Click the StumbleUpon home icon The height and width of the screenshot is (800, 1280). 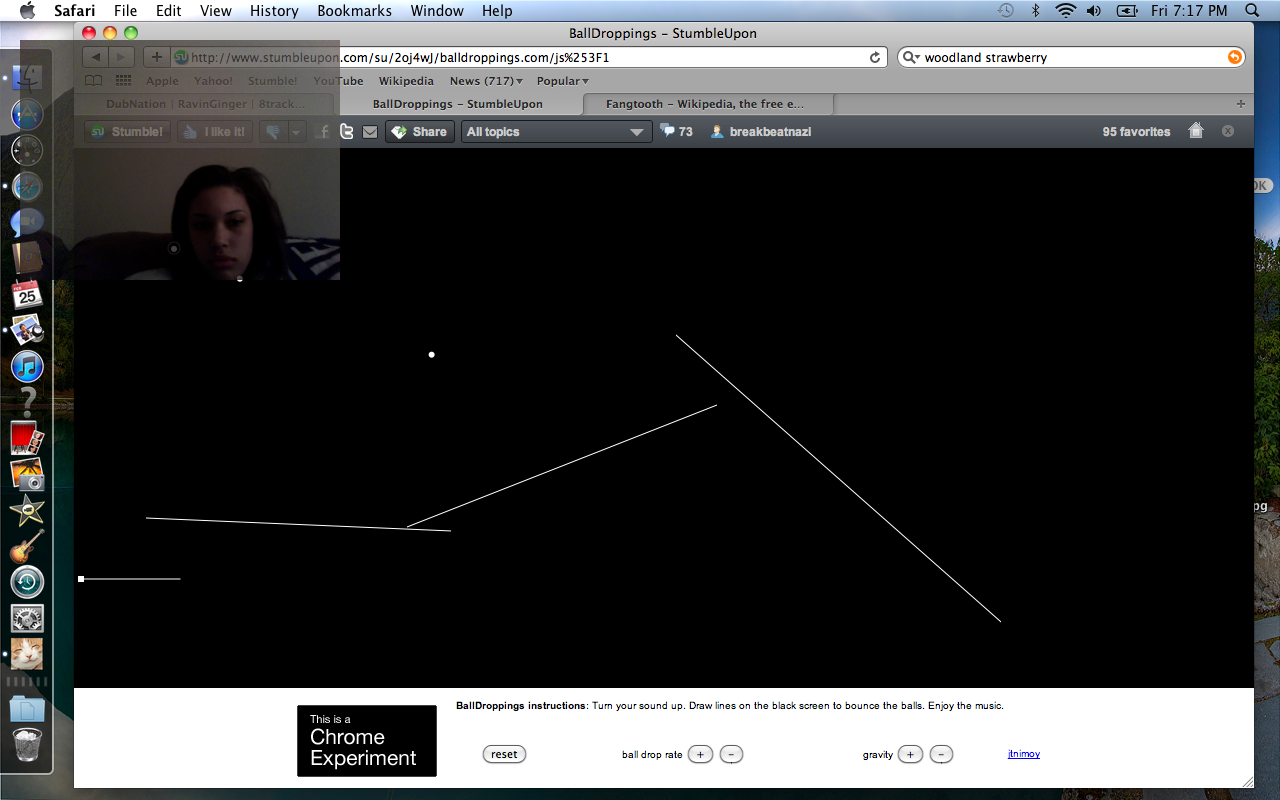point(1195,131)
